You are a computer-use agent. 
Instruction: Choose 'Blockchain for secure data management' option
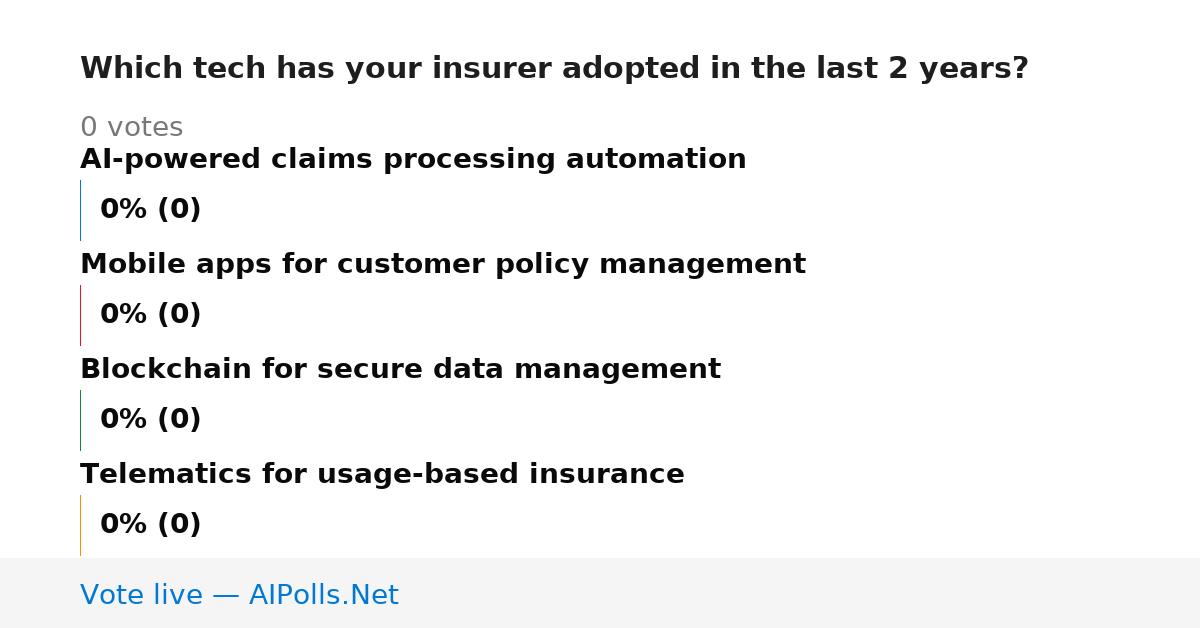[x=400, y=370]
